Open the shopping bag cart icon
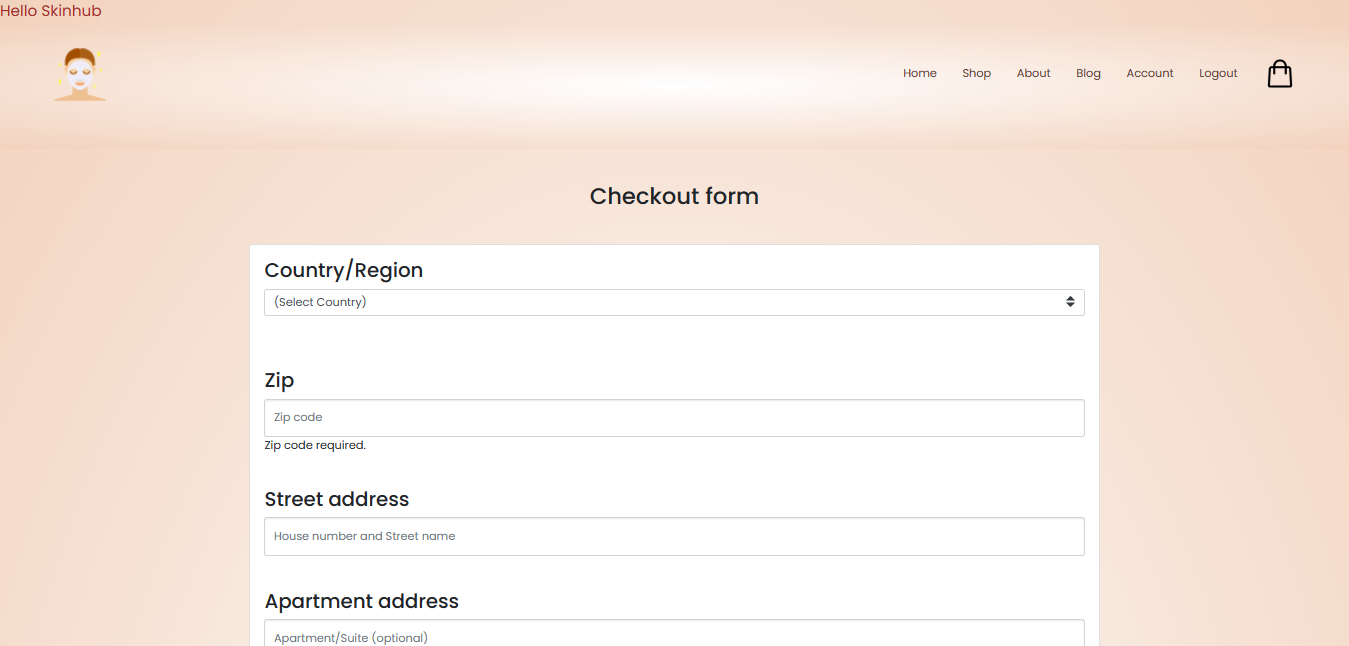 point(1279,73)
